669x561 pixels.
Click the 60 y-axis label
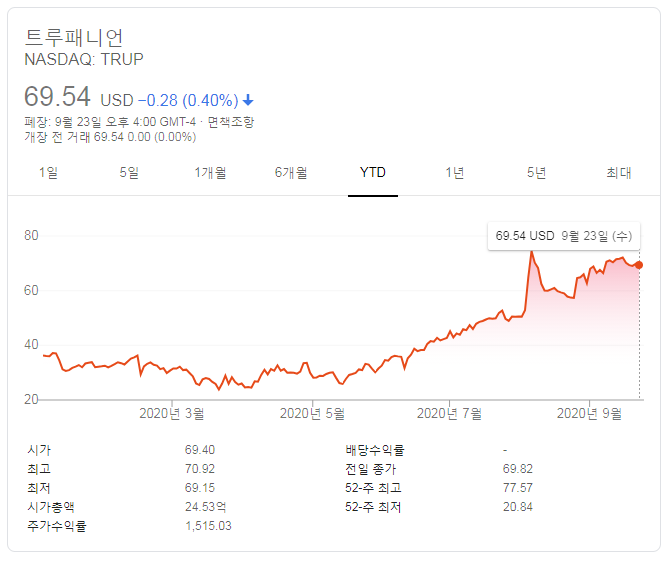31,291
